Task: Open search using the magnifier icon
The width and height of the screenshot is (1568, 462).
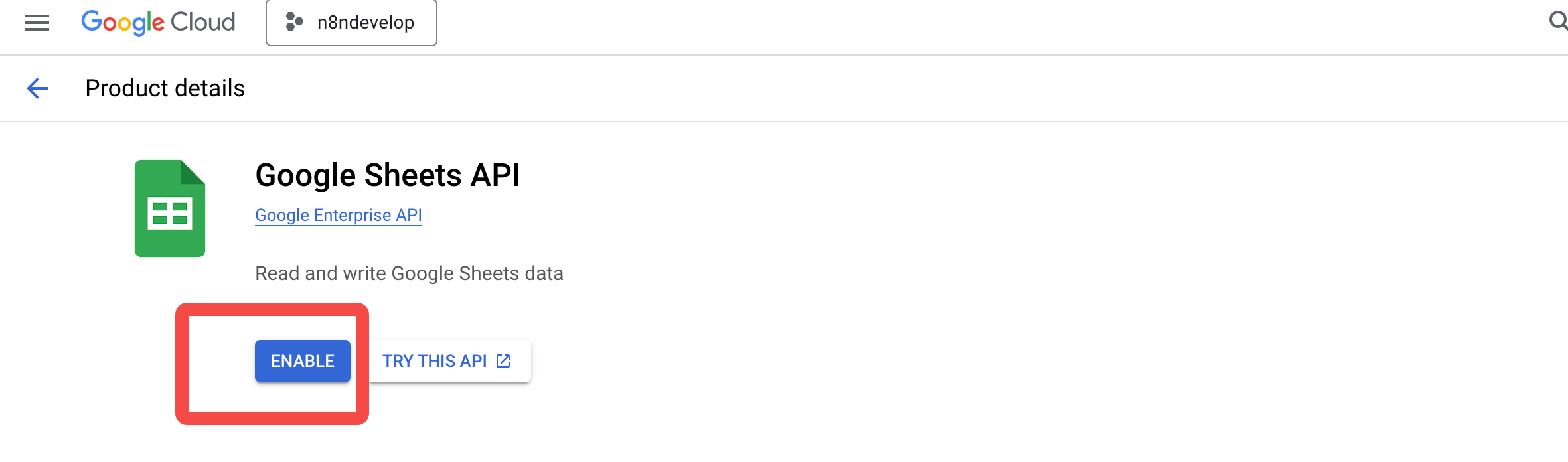Action: click(1558, 21)
